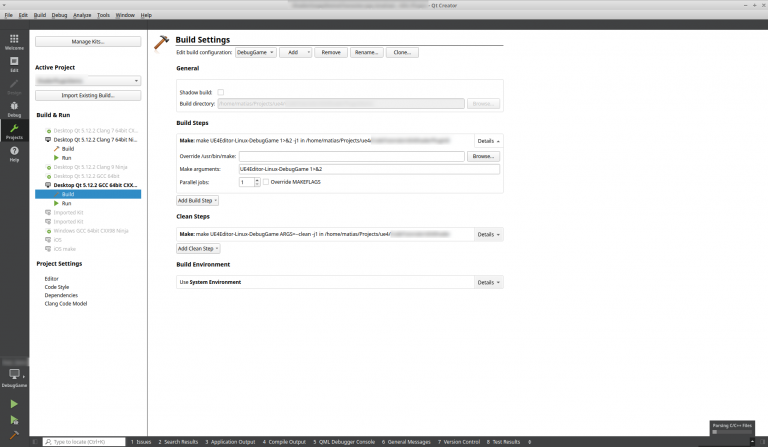Screen dimensions: 768x447
Task: Click the Clone configuration button
Action: (402, 52)
